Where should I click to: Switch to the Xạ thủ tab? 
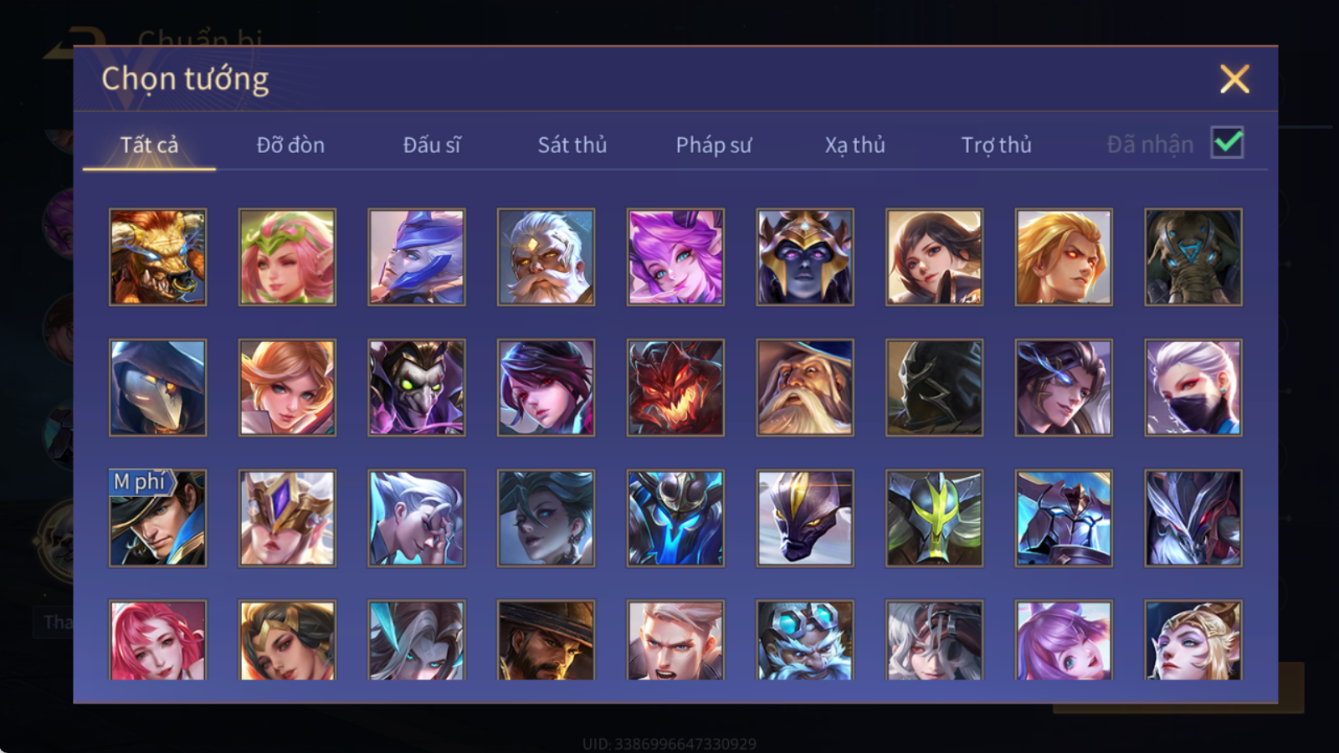[x=855, y=145]
